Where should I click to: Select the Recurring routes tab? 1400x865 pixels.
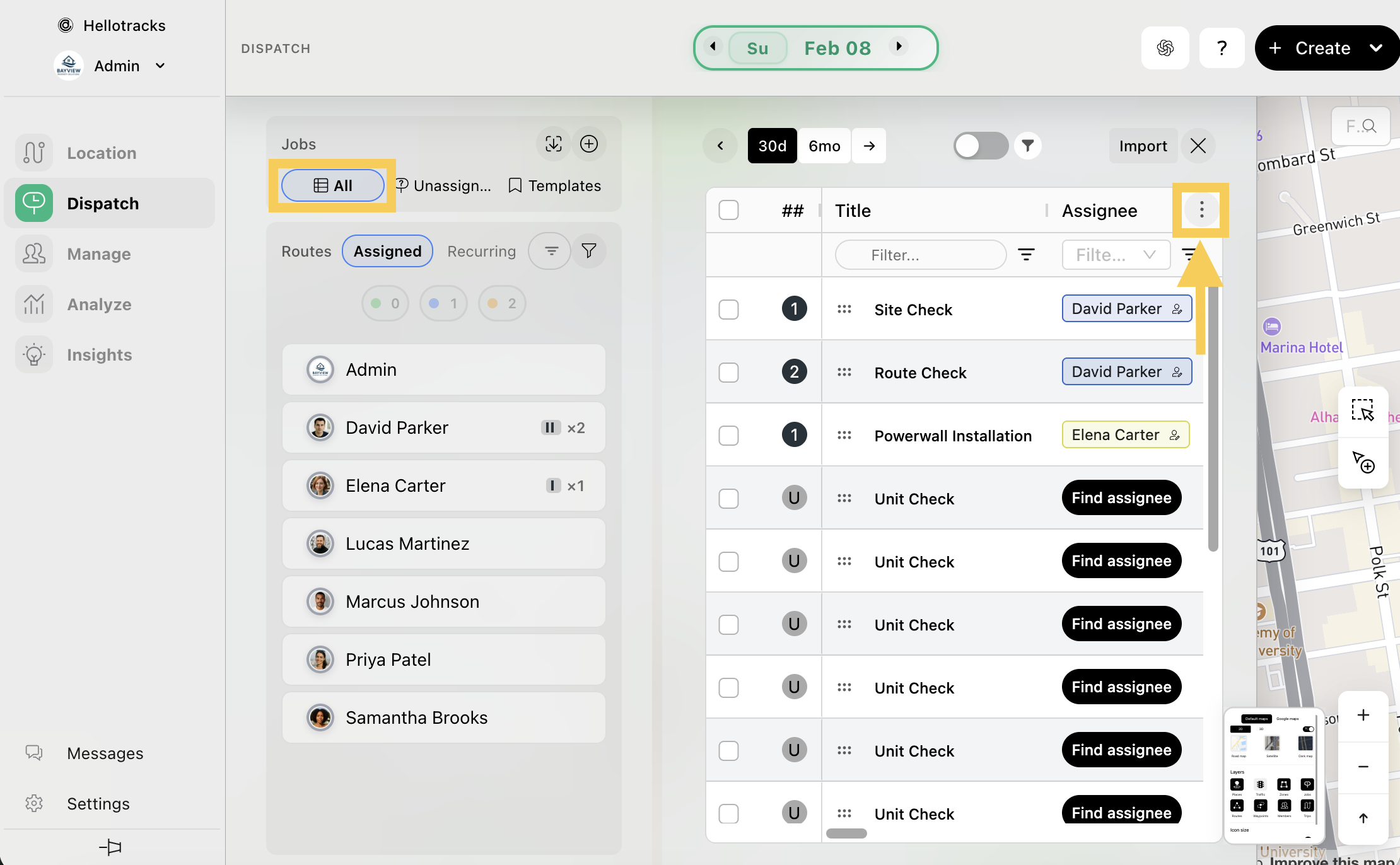pyautogui.click(x=481, y=251)
